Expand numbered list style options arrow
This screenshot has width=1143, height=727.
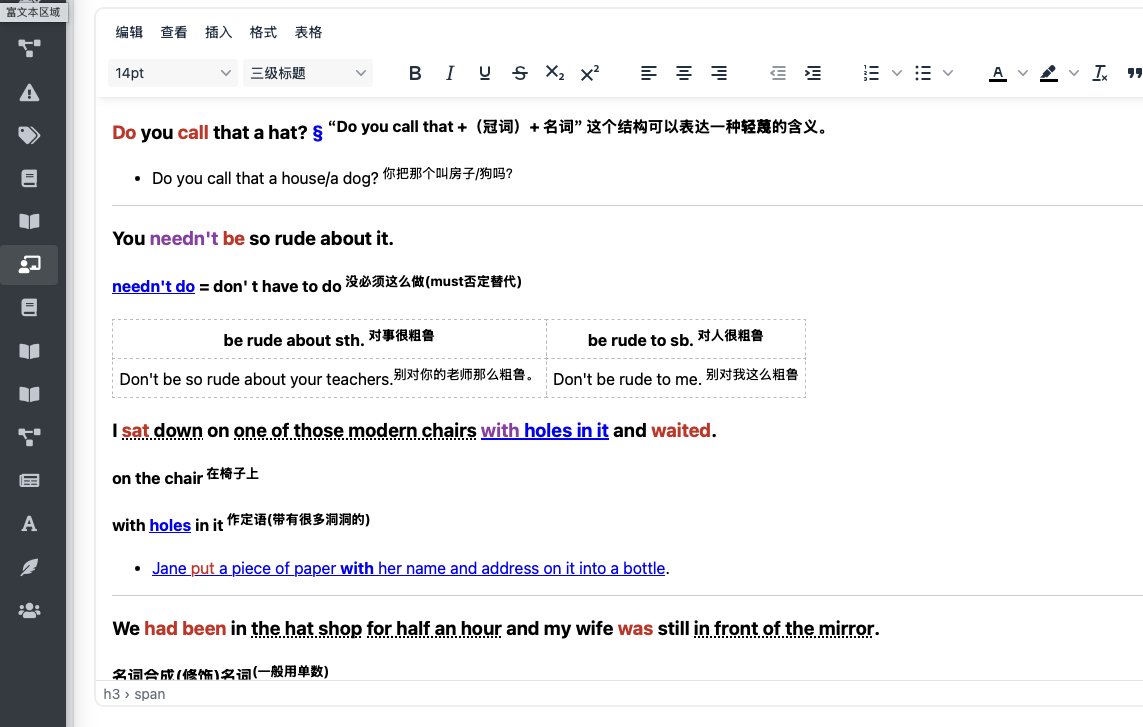(x=897, y=73)
